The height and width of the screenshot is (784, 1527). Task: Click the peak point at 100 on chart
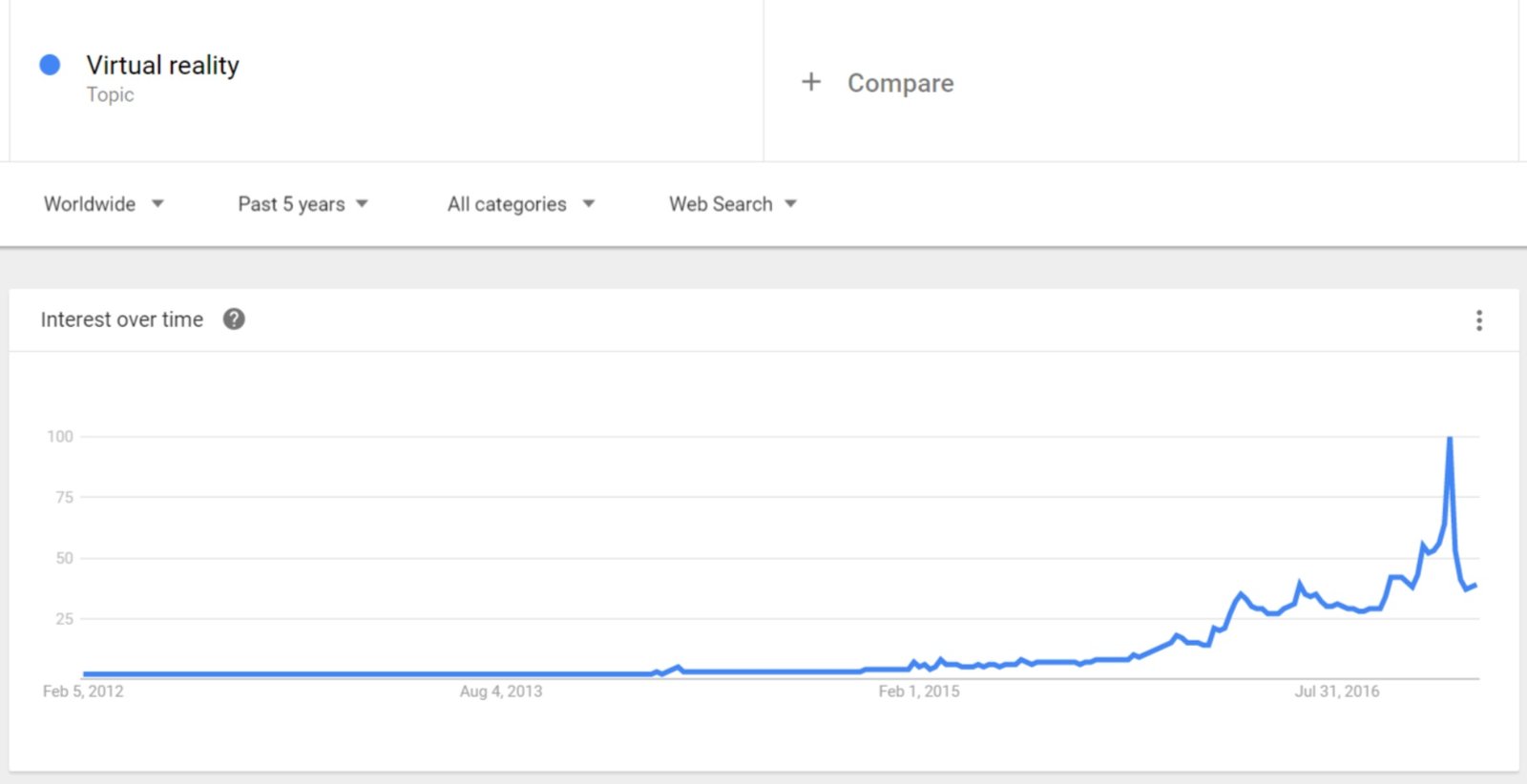pos(1450,438)
